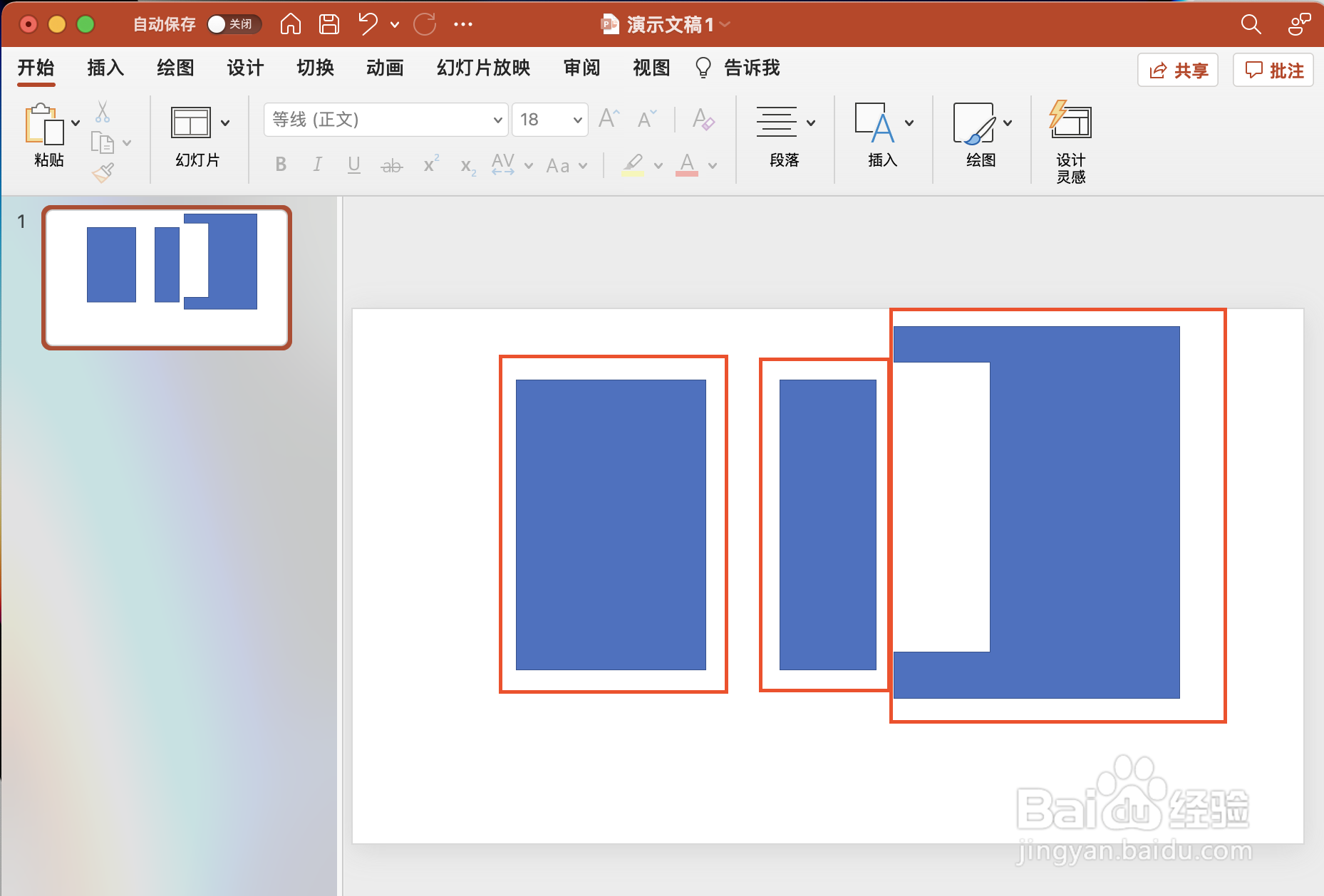
Task: Click the 绘图 drawing group icon
Action: (x=973, y=123)
